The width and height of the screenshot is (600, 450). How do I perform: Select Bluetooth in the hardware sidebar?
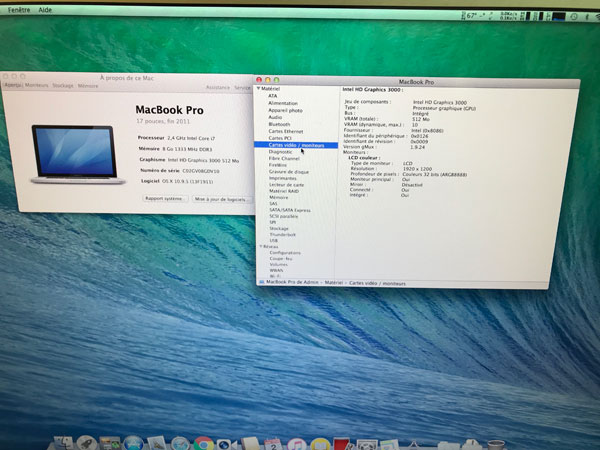point(279,124)
